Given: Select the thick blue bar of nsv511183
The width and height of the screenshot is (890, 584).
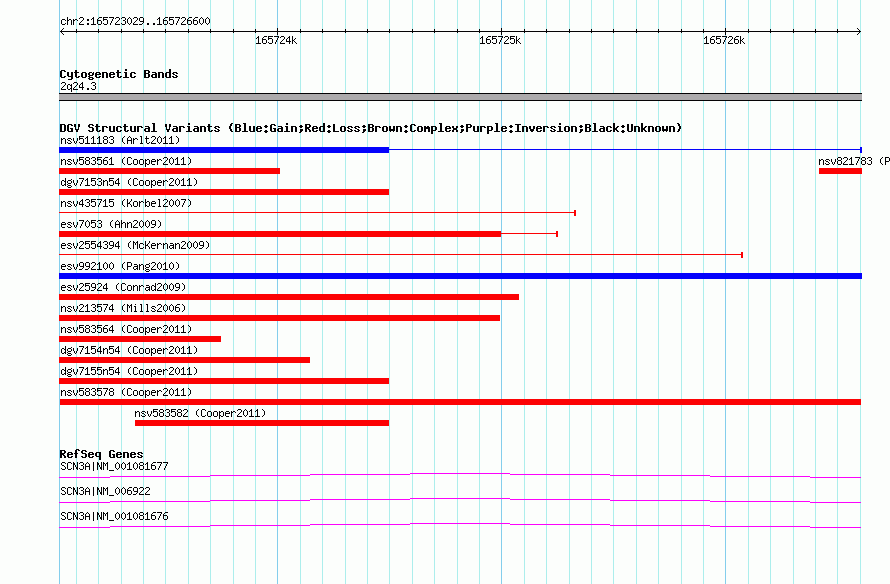Looking at the screenshot, I should click(224, 150).
